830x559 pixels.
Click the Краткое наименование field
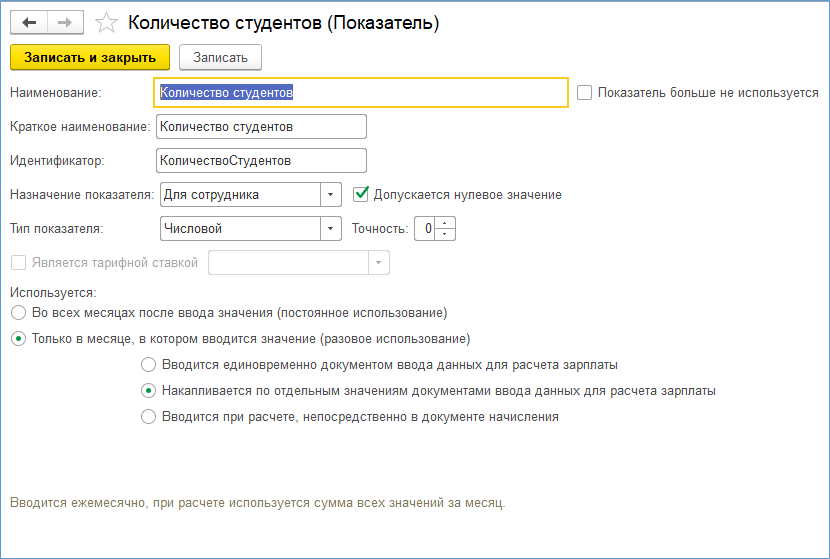[x=262, y=126]
